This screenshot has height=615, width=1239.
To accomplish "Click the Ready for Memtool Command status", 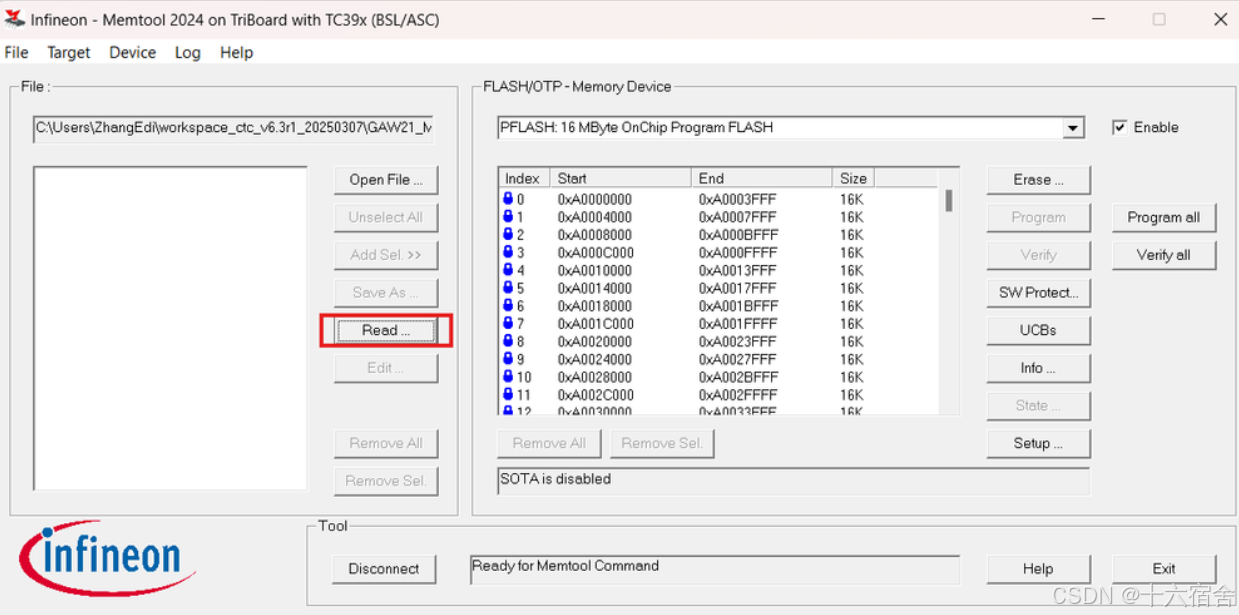I will [x=715, y=569].
